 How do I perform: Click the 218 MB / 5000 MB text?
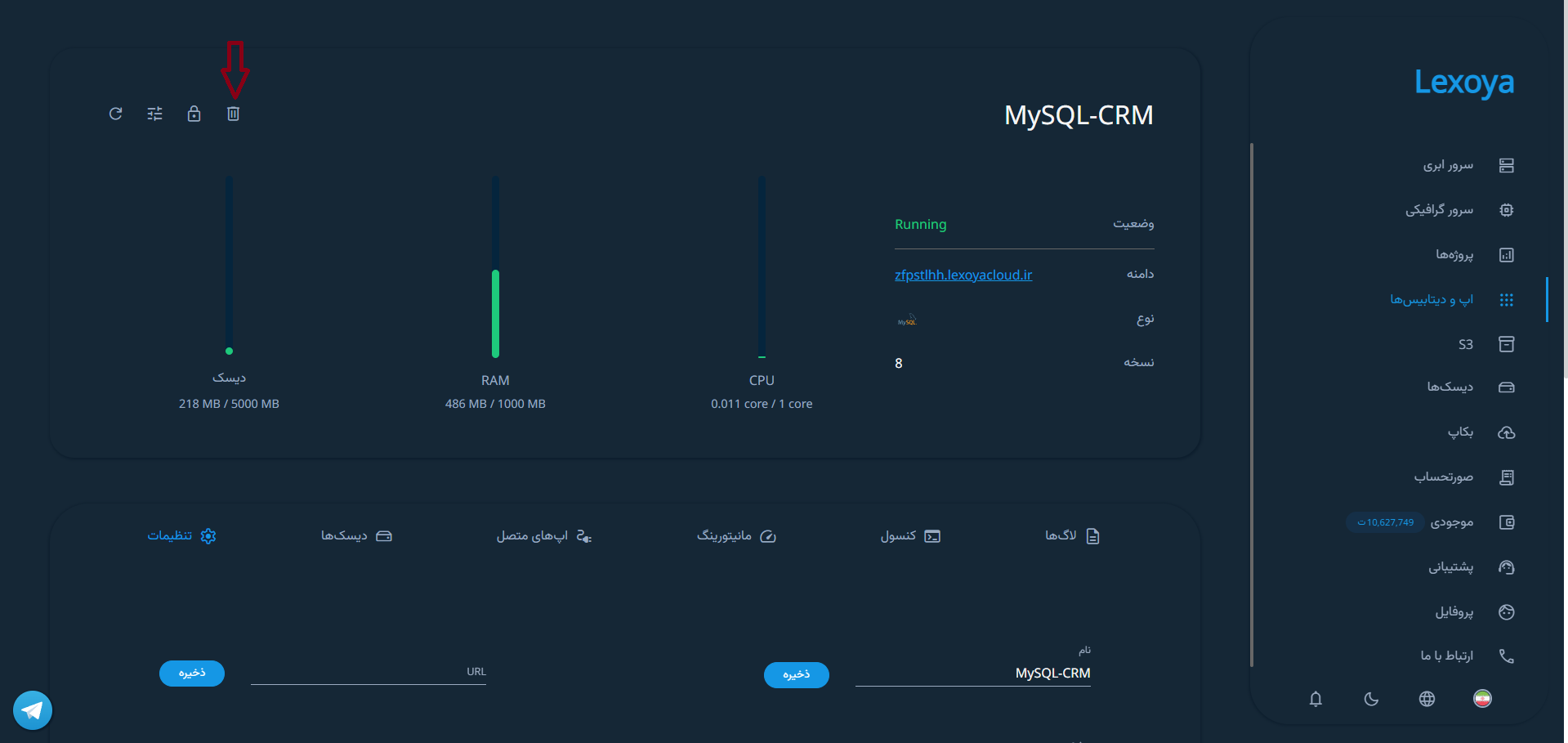229,404
